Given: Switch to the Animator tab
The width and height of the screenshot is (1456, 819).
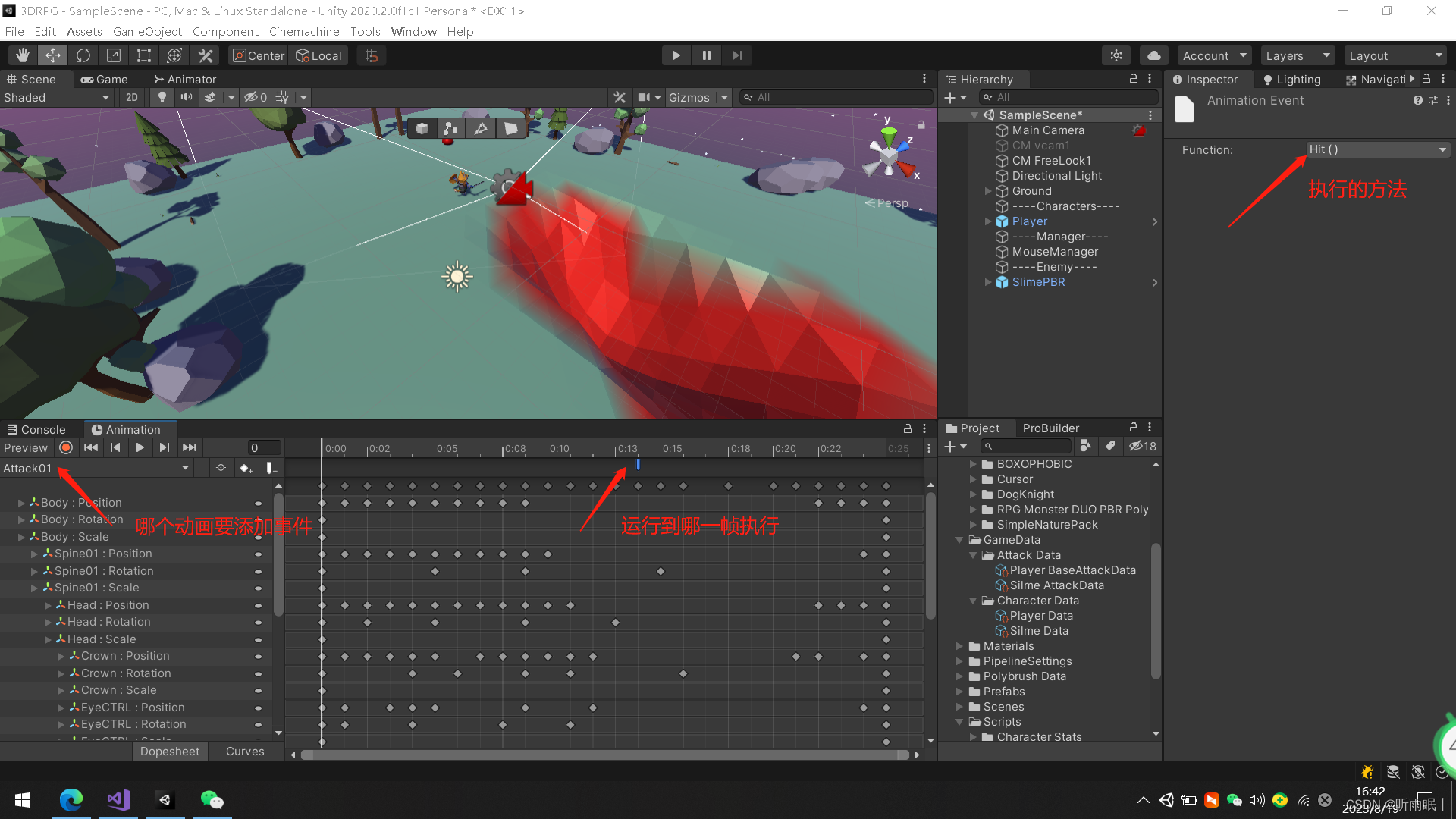Looking at the screenshot, I should [184, 79].
